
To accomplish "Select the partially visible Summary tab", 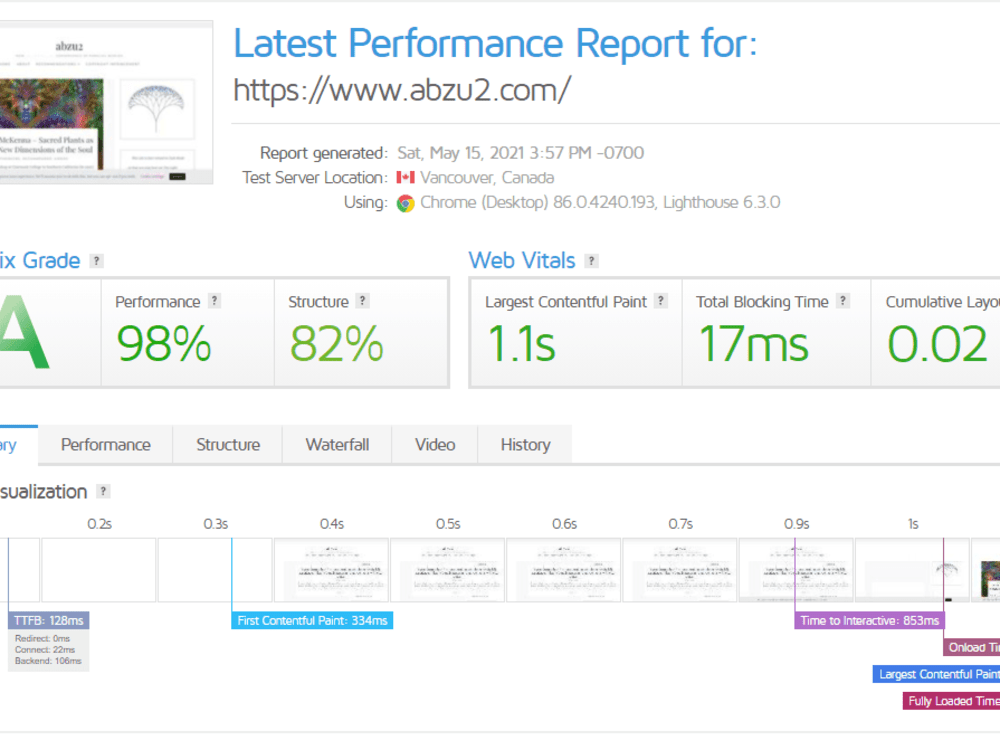I will pos(18,445).
